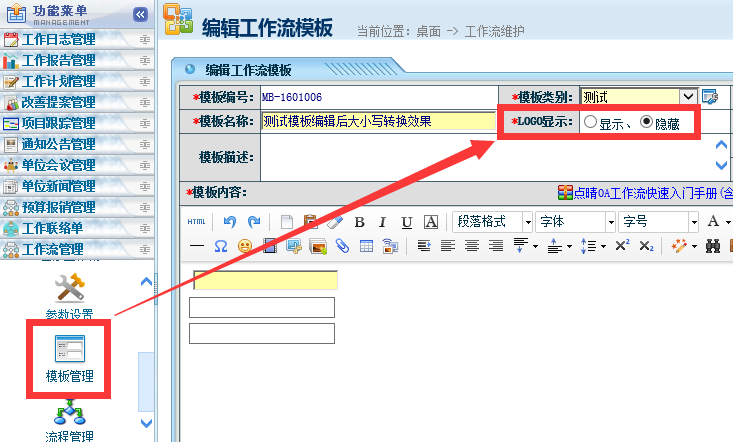Screen dimensions: 733x442
Task: Select the 显示 LOGO radio button
Action: click(590, 122)
